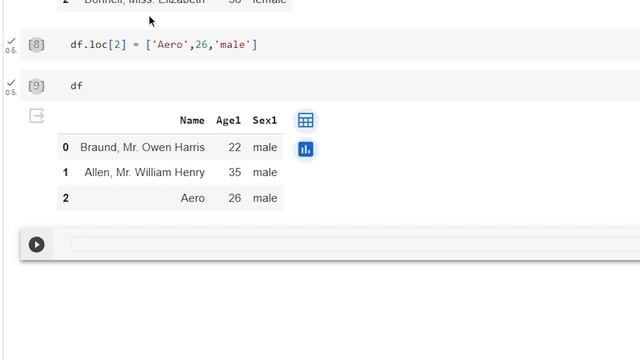Click execution success checkmark for cell 9
The height and width of the screenshot is (360, 640).
pos(11,83)
